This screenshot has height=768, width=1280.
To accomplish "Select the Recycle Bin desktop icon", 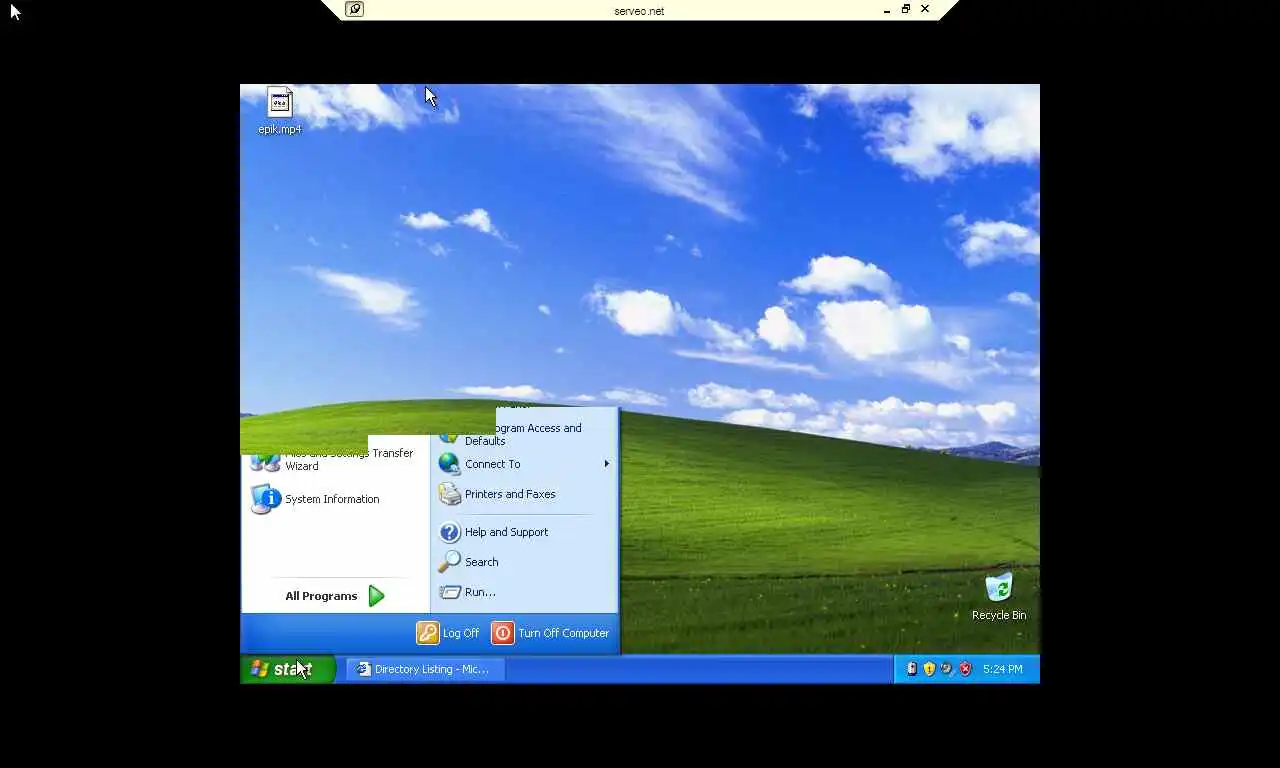I will click(999, 597).
